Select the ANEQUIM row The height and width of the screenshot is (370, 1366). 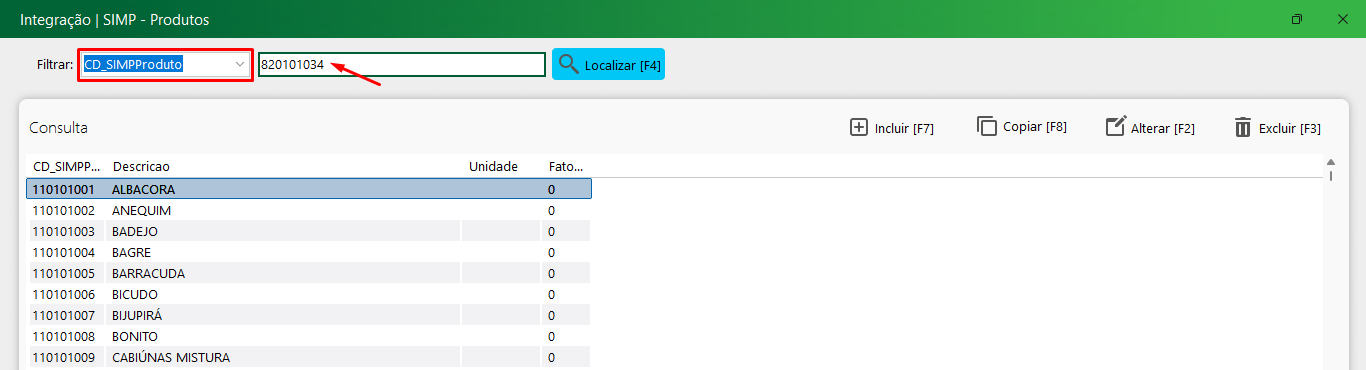(x=309, y=210)
